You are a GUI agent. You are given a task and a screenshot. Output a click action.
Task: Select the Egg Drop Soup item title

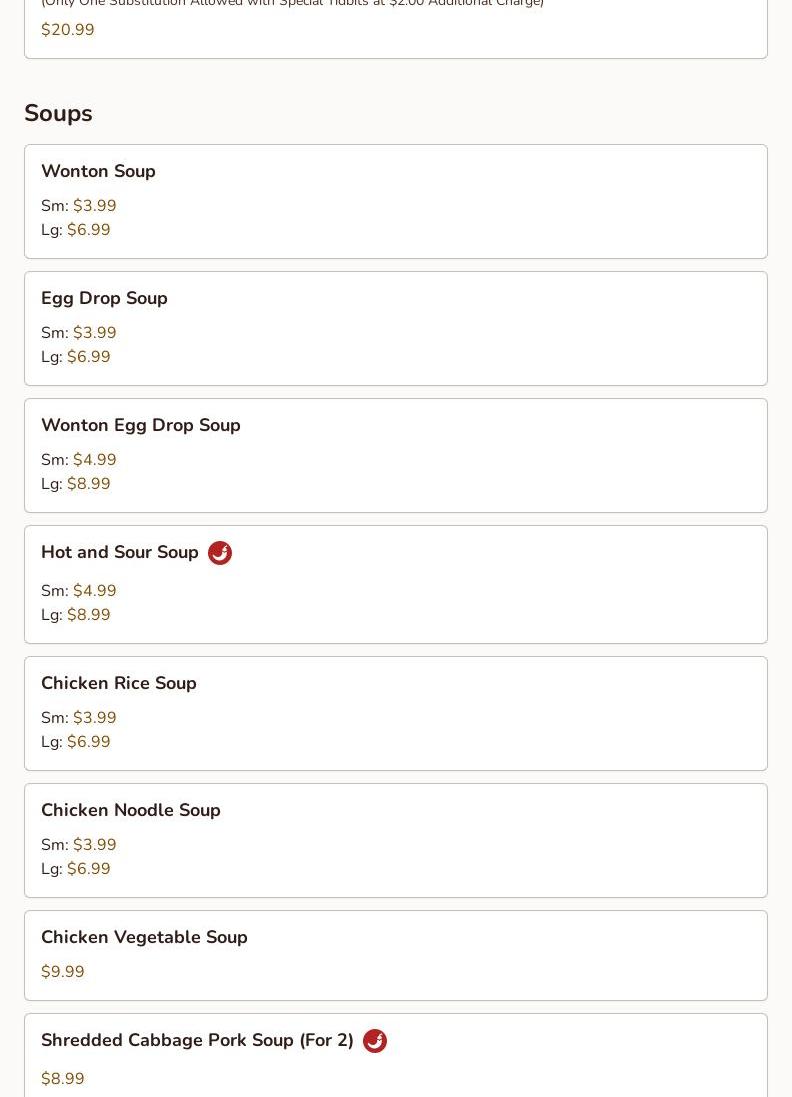(104, 298)
